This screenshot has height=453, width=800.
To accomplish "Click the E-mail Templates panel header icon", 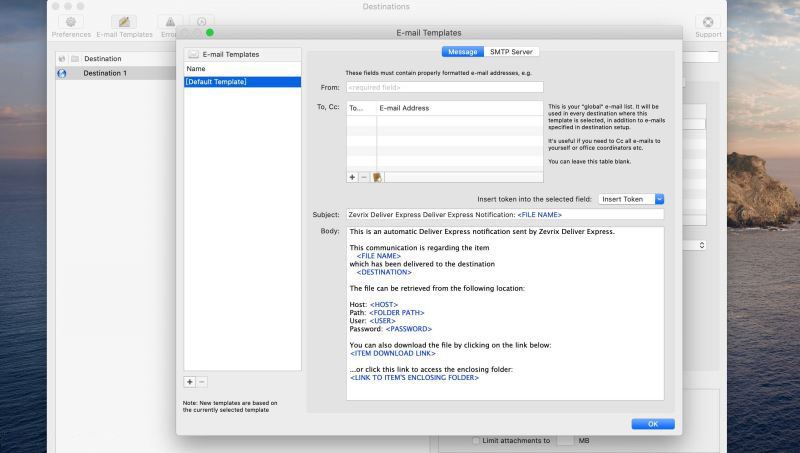I will tap(193, 54).
